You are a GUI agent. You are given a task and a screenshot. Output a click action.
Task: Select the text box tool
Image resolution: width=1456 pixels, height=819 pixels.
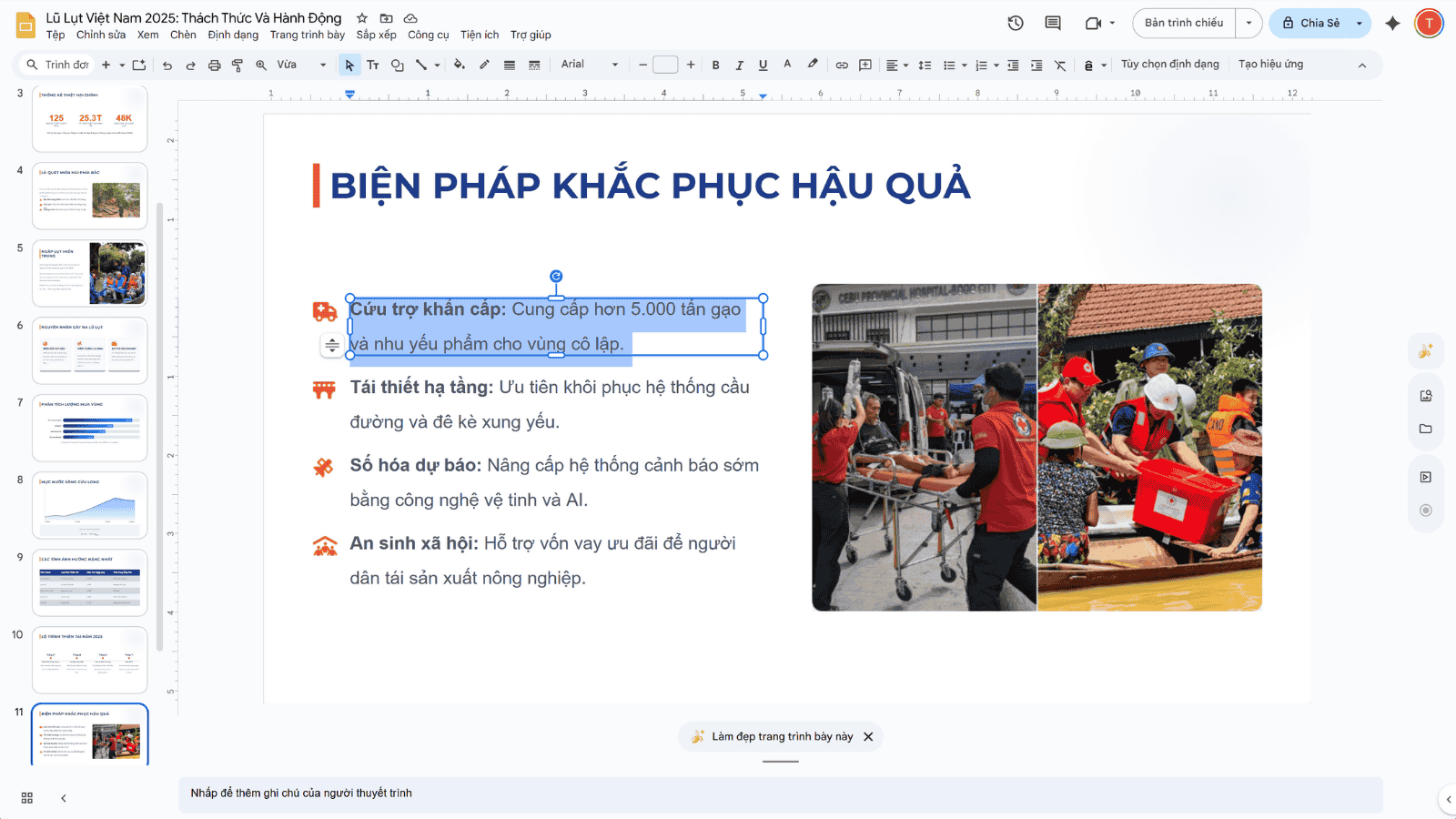373,65
